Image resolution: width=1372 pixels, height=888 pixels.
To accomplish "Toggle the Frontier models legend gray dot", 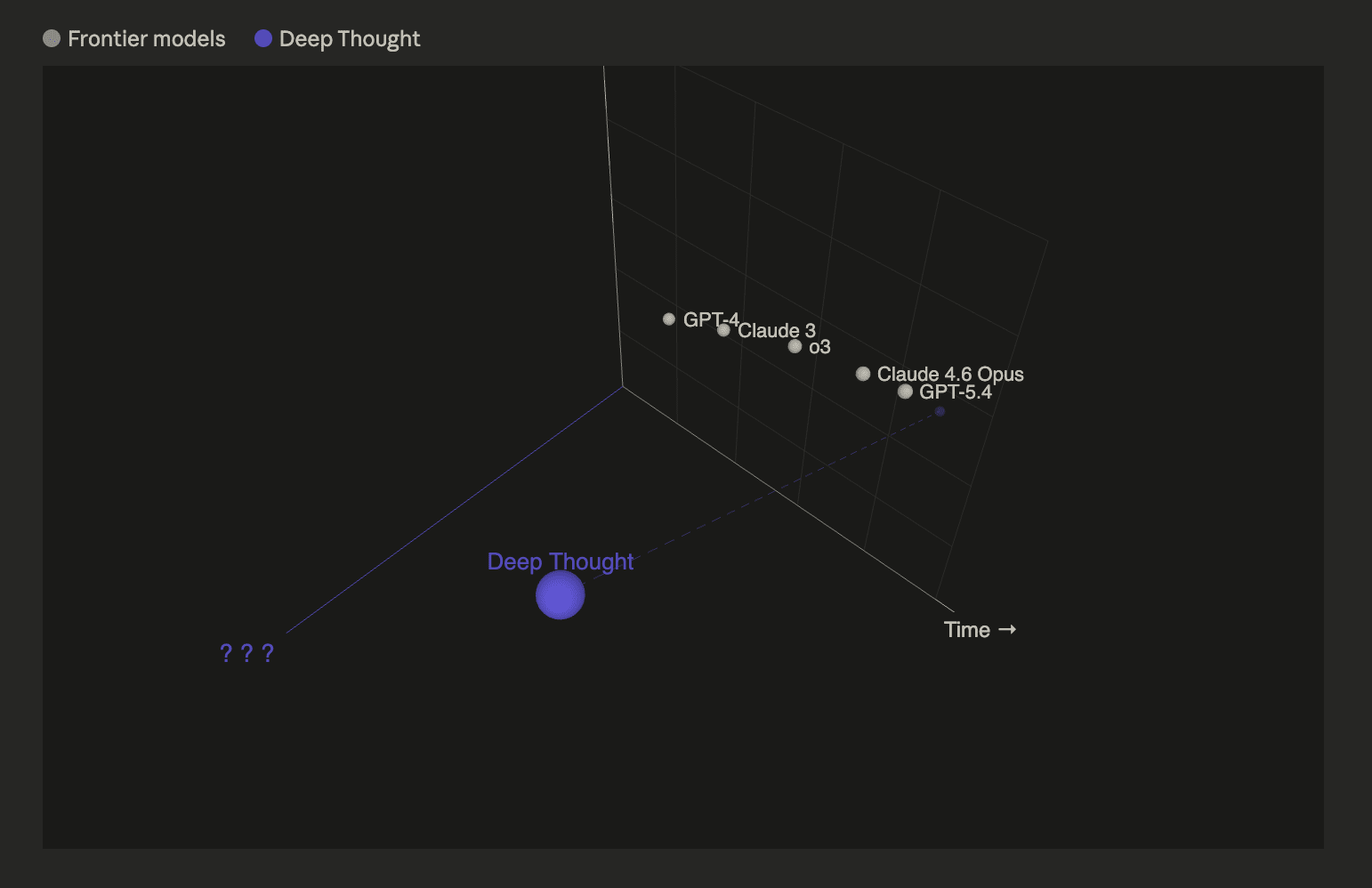I will click(x=52, y=38).
